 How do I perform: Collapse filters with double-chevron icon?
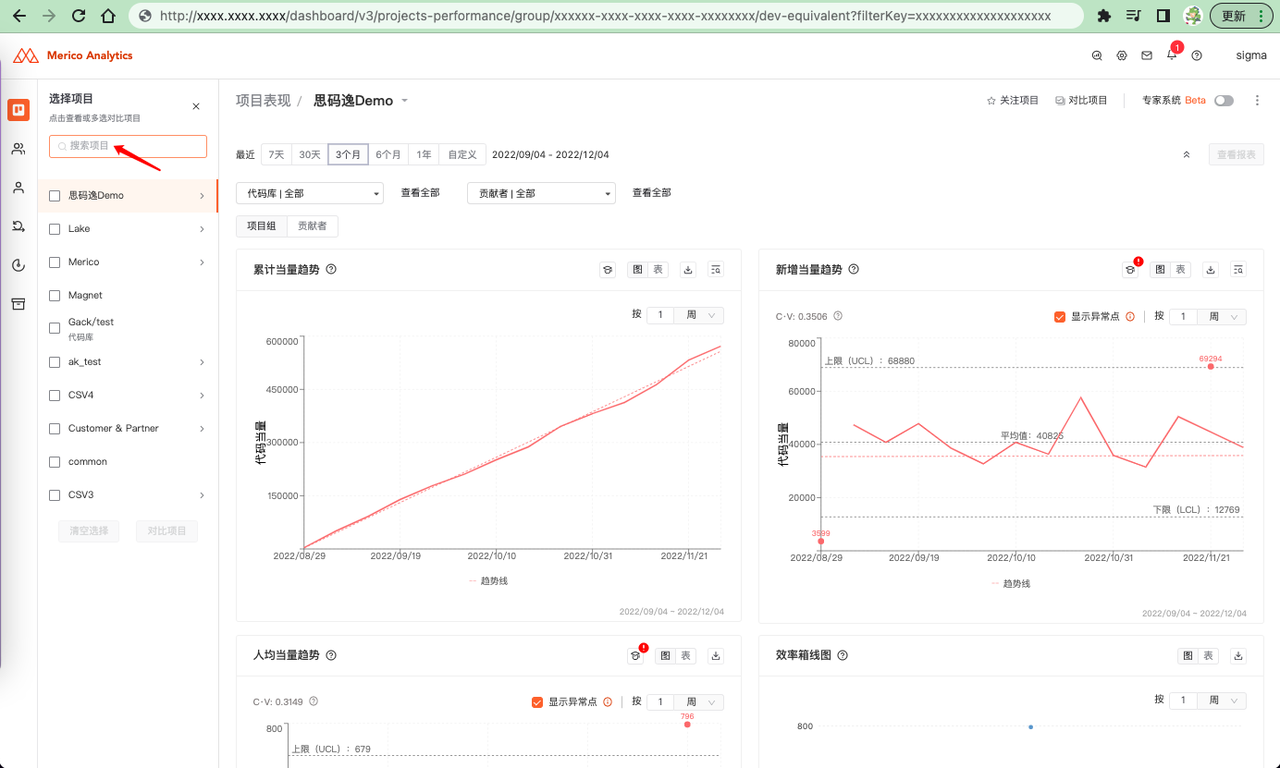[1187, 155]
